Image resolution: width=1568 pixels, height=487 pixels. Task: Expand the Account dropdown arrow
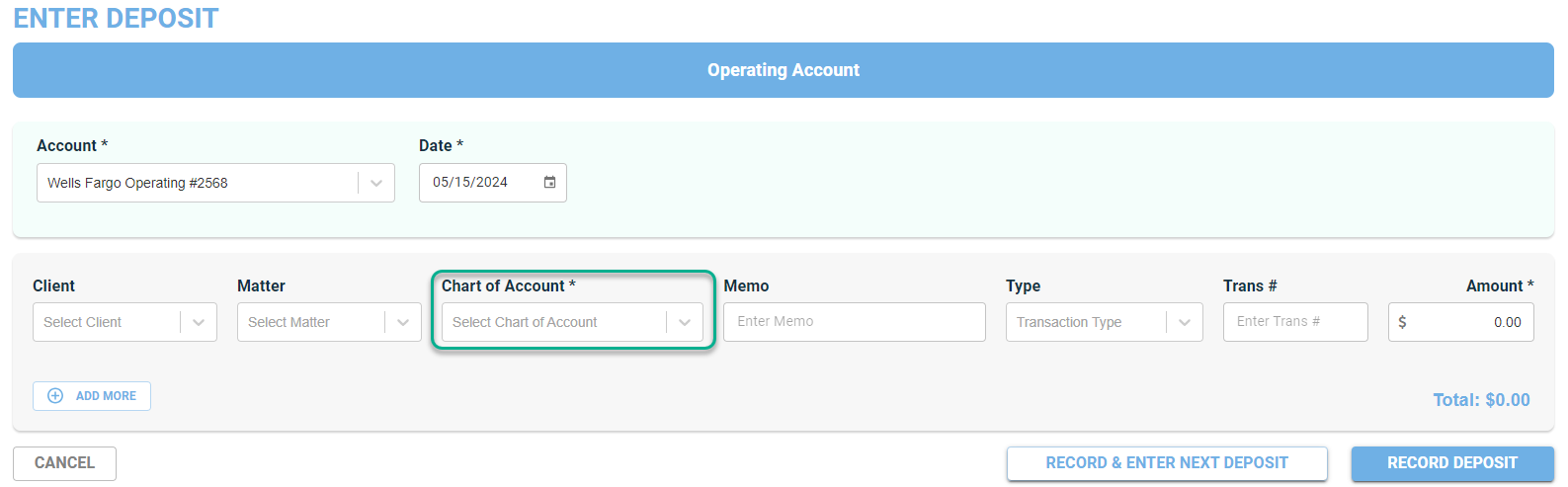(x=376, y=183)
